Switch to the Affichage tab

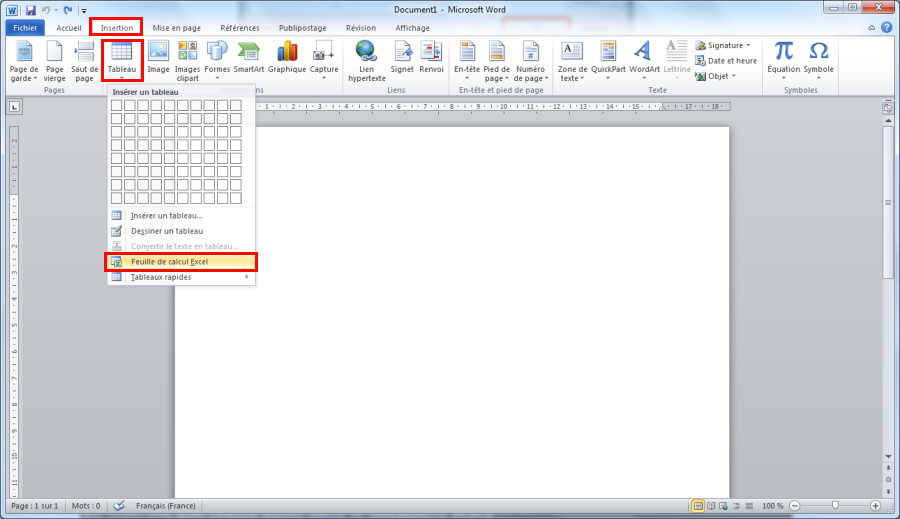412,28
